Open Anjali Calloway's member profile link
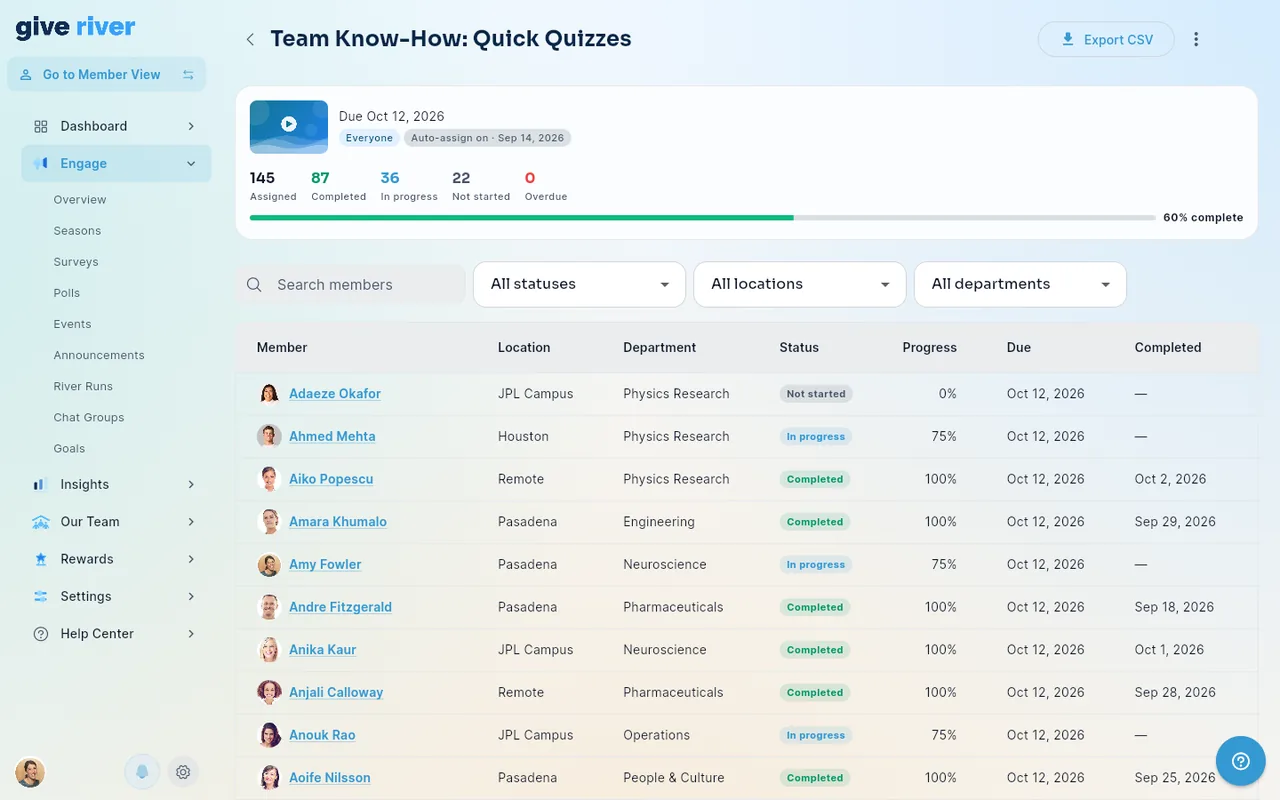The width and height of the screenshot is (1280, 800). point(336,692)
